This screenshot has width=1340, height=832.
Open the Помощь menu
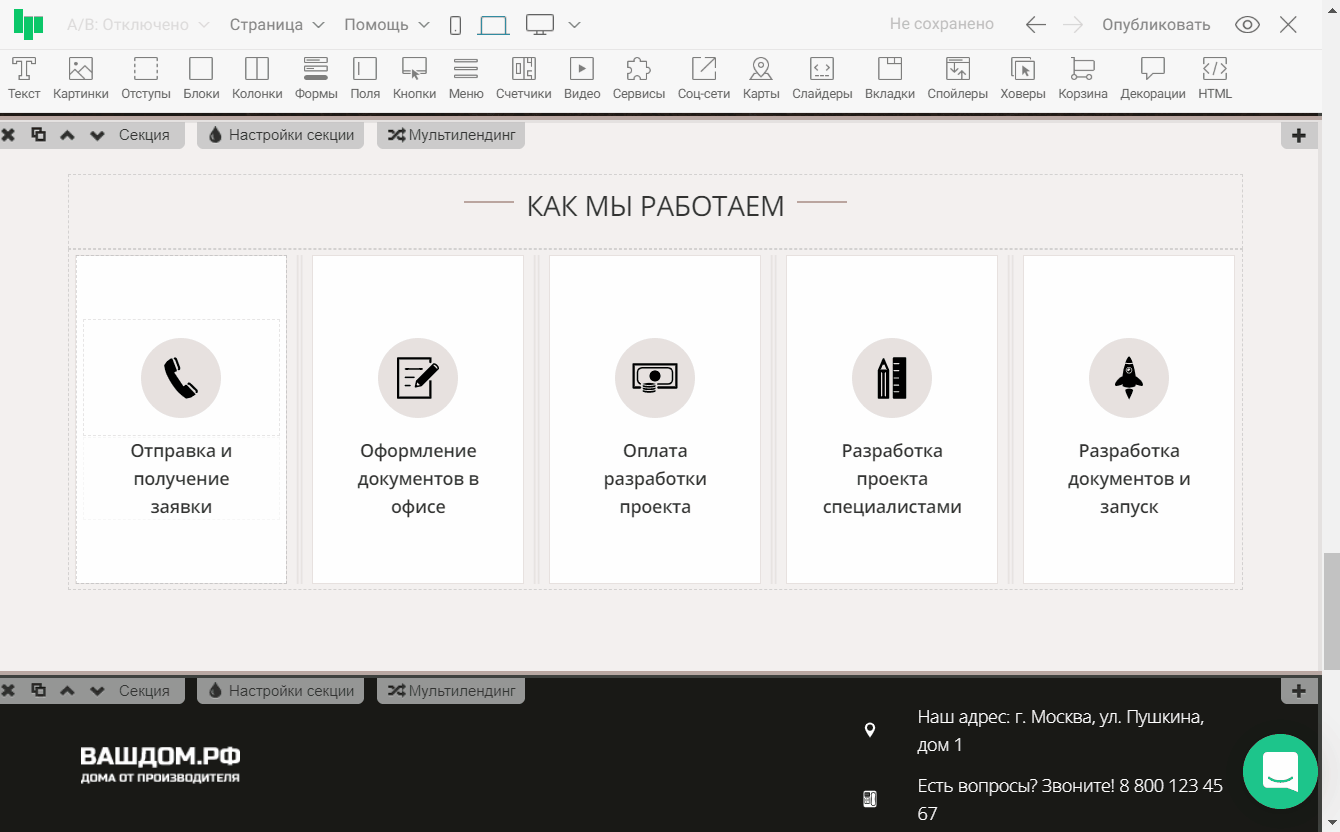[387, 25]
